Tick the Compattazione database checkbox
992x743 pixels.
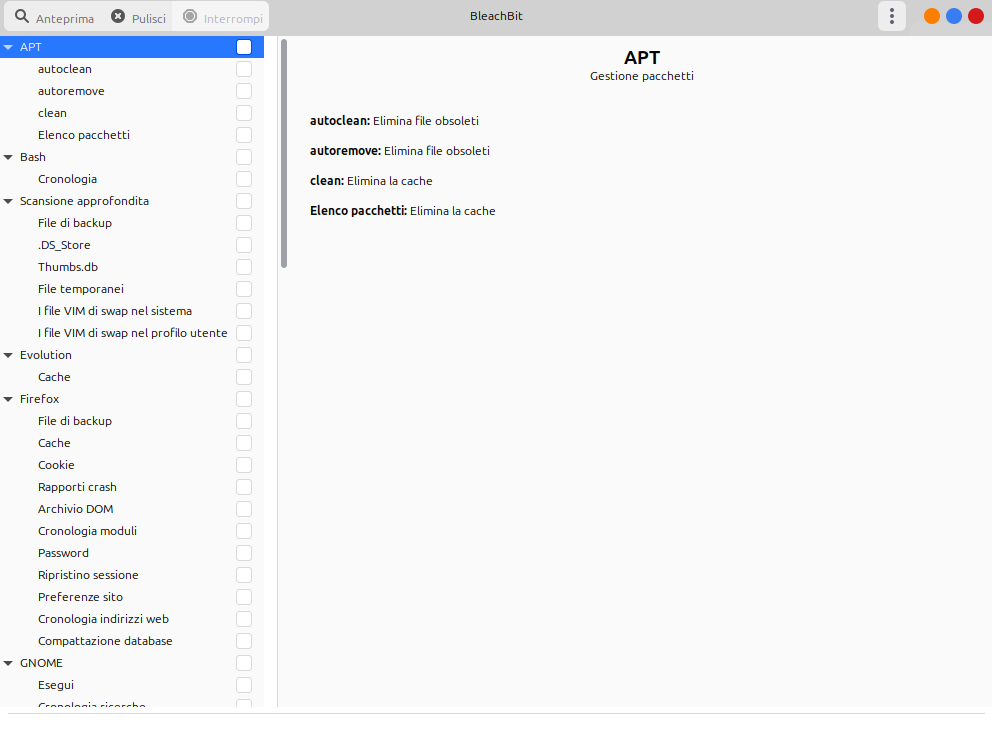click(244, 641)
